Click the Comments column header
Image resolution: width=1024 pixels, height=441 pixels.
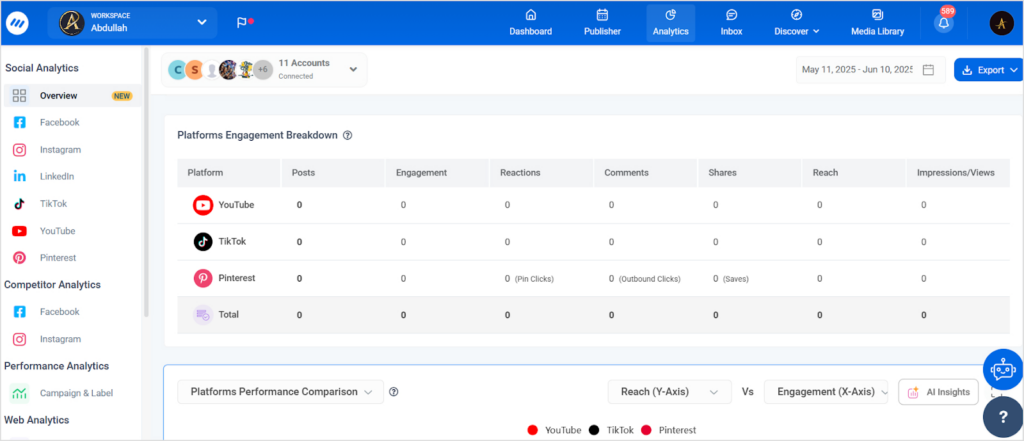(x=646, y=173)
